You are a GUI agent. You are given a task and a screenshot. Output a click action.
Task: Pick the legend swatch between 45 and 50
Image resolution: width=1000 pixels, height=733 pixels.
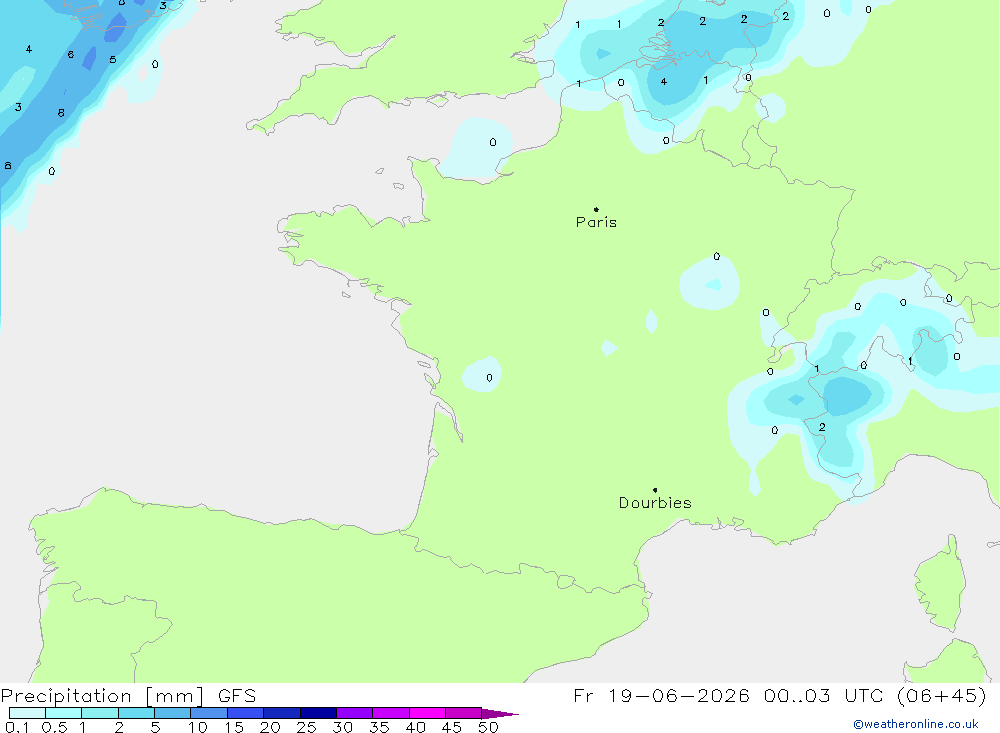pos(464,713)
